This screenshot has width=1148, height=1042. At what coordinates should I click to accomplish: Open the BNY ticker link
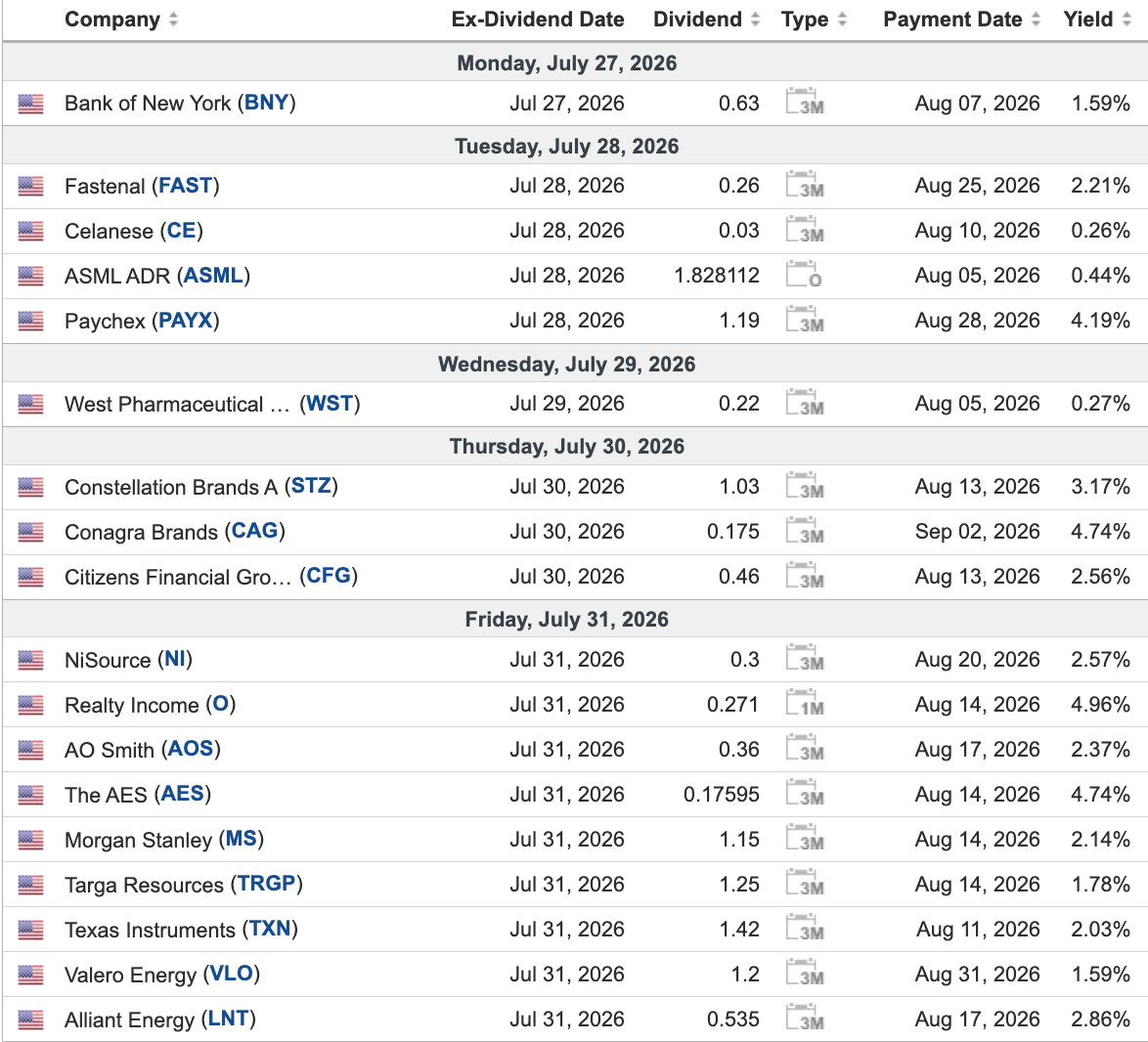click(x=267, y=103)
